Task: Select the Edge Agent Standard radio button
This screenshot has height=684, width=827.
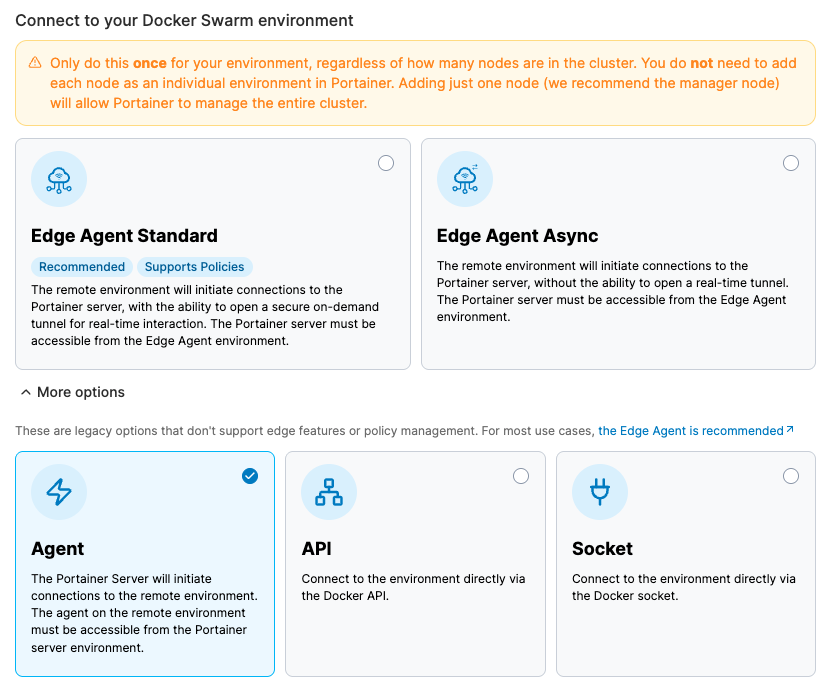Action: pyautogui.click(x=386, y=163)
